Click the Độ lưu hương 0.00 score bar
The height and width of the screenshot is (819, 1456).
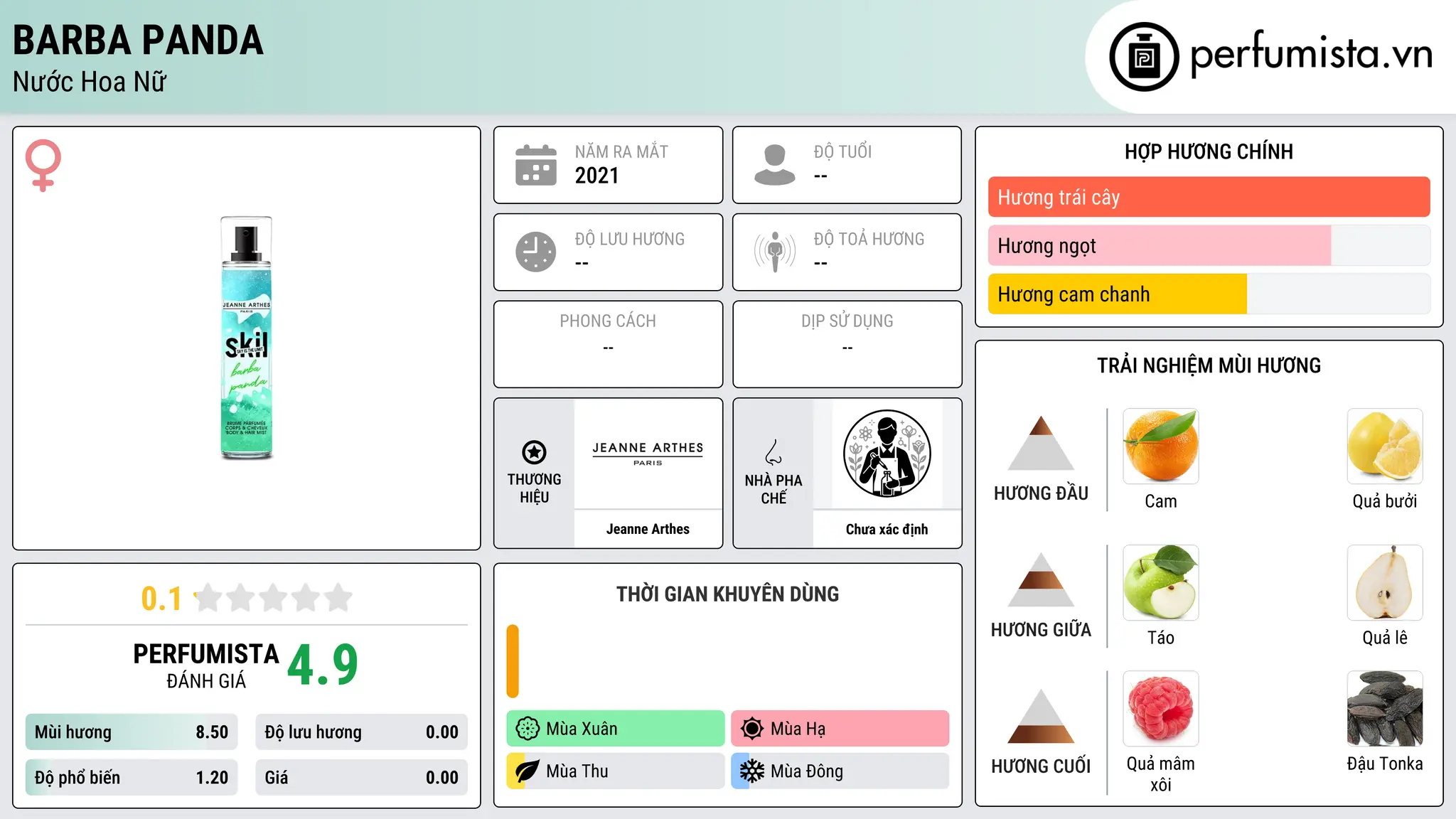[x=361, y=732]
